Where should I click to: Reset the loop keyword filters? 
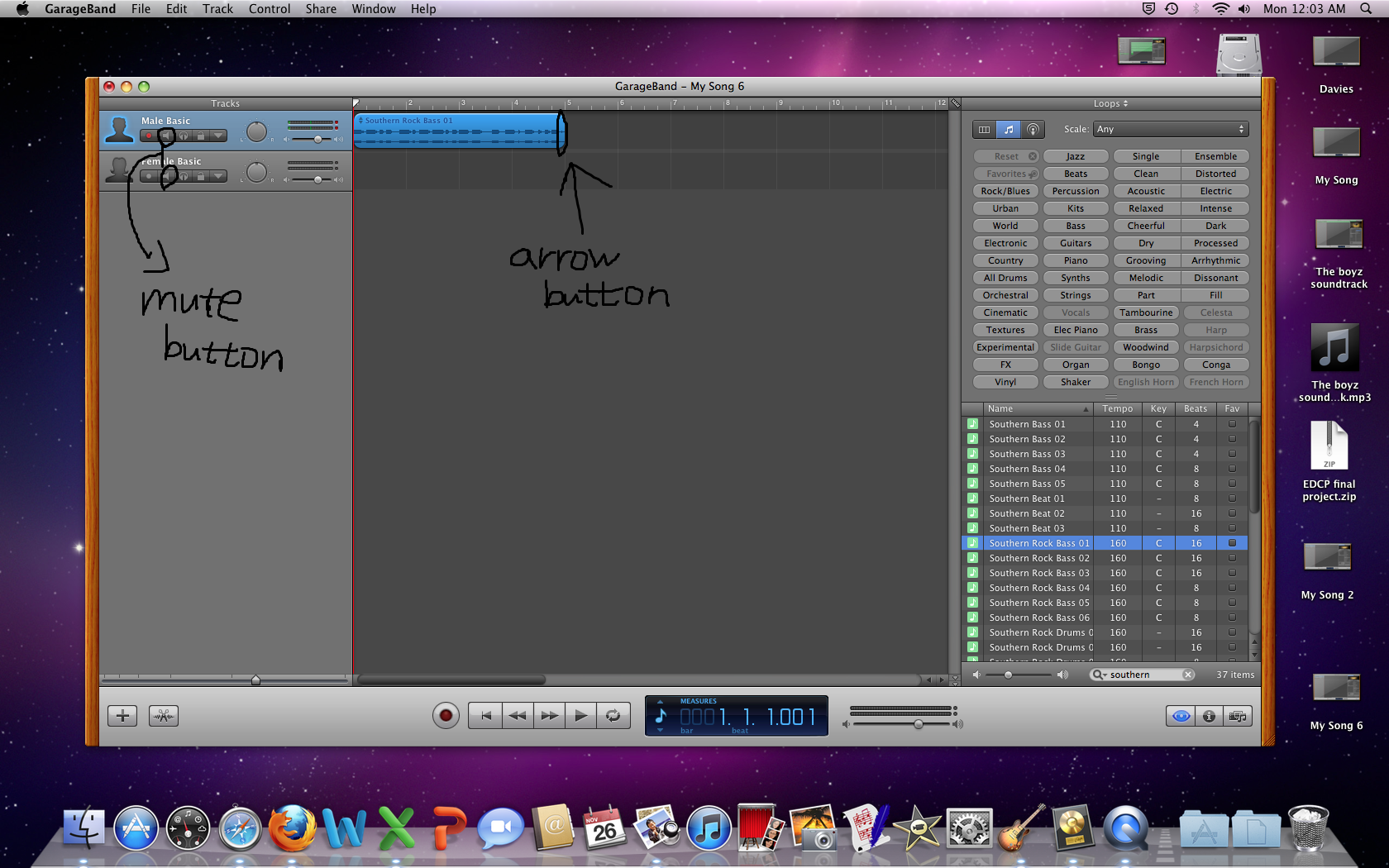(x=1006, y=156)
